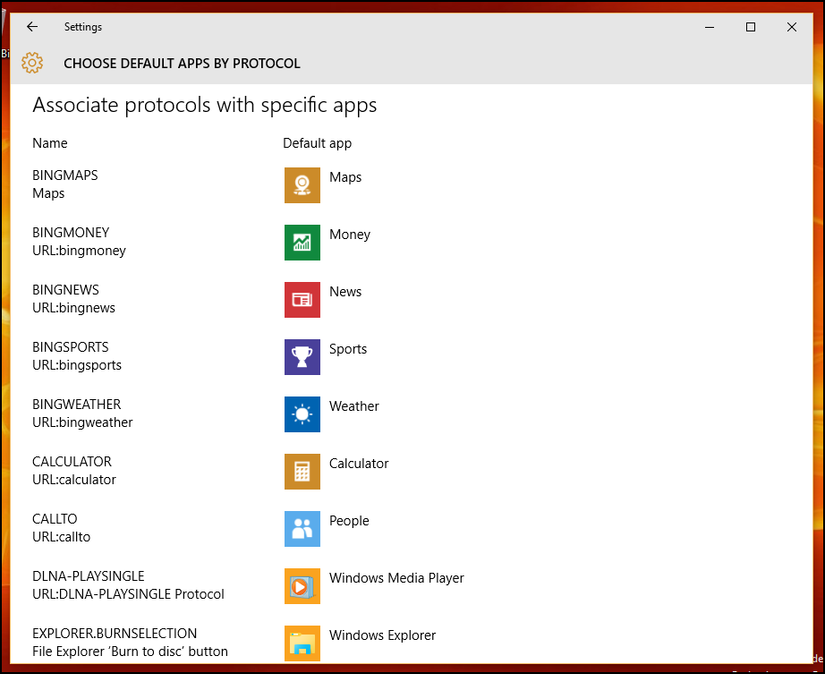Go back using the back arrow
825x674 pixels.
(x=32, y=27)
